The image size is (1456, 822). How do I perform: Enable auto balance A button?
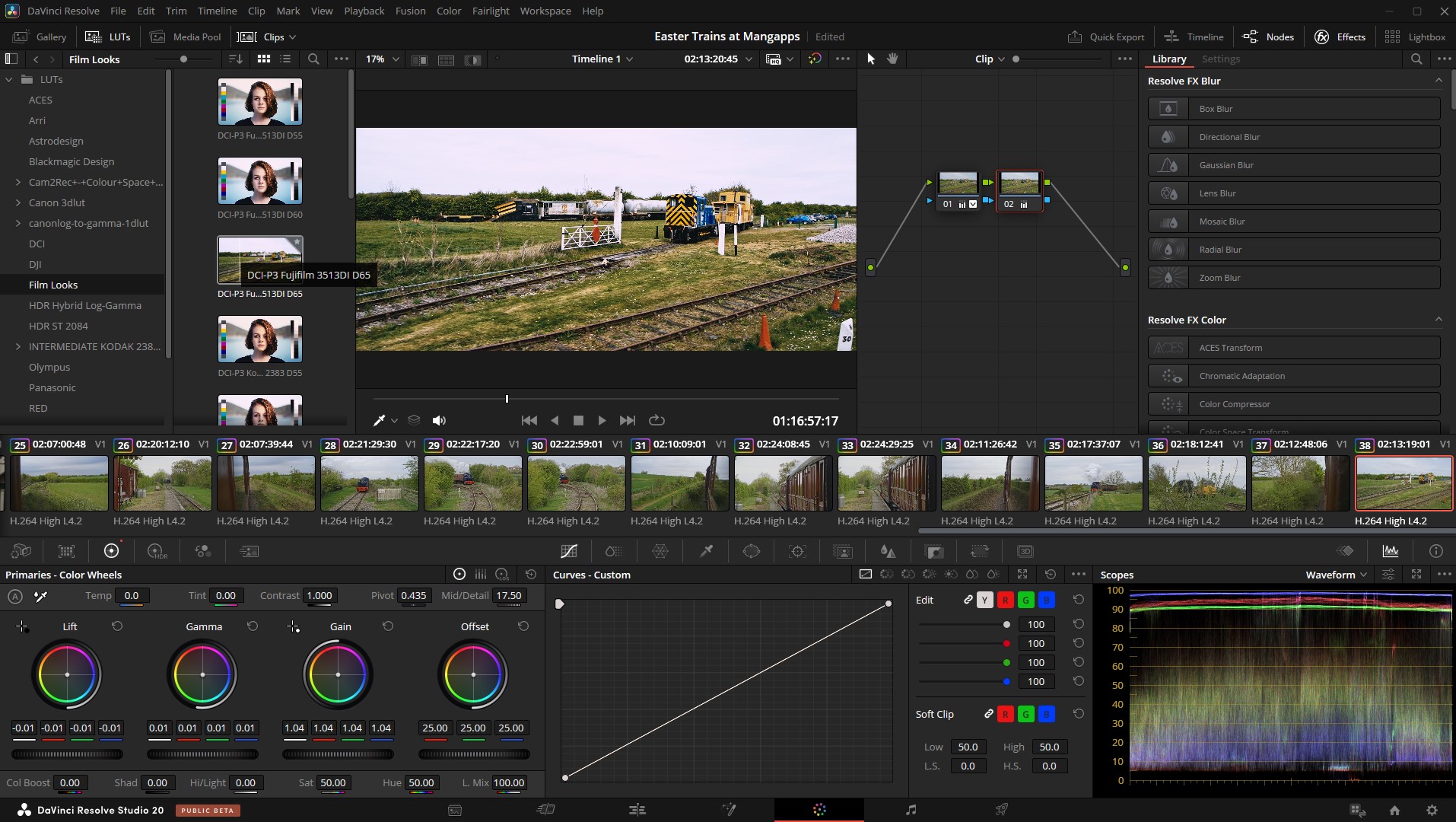pos(15,596)
